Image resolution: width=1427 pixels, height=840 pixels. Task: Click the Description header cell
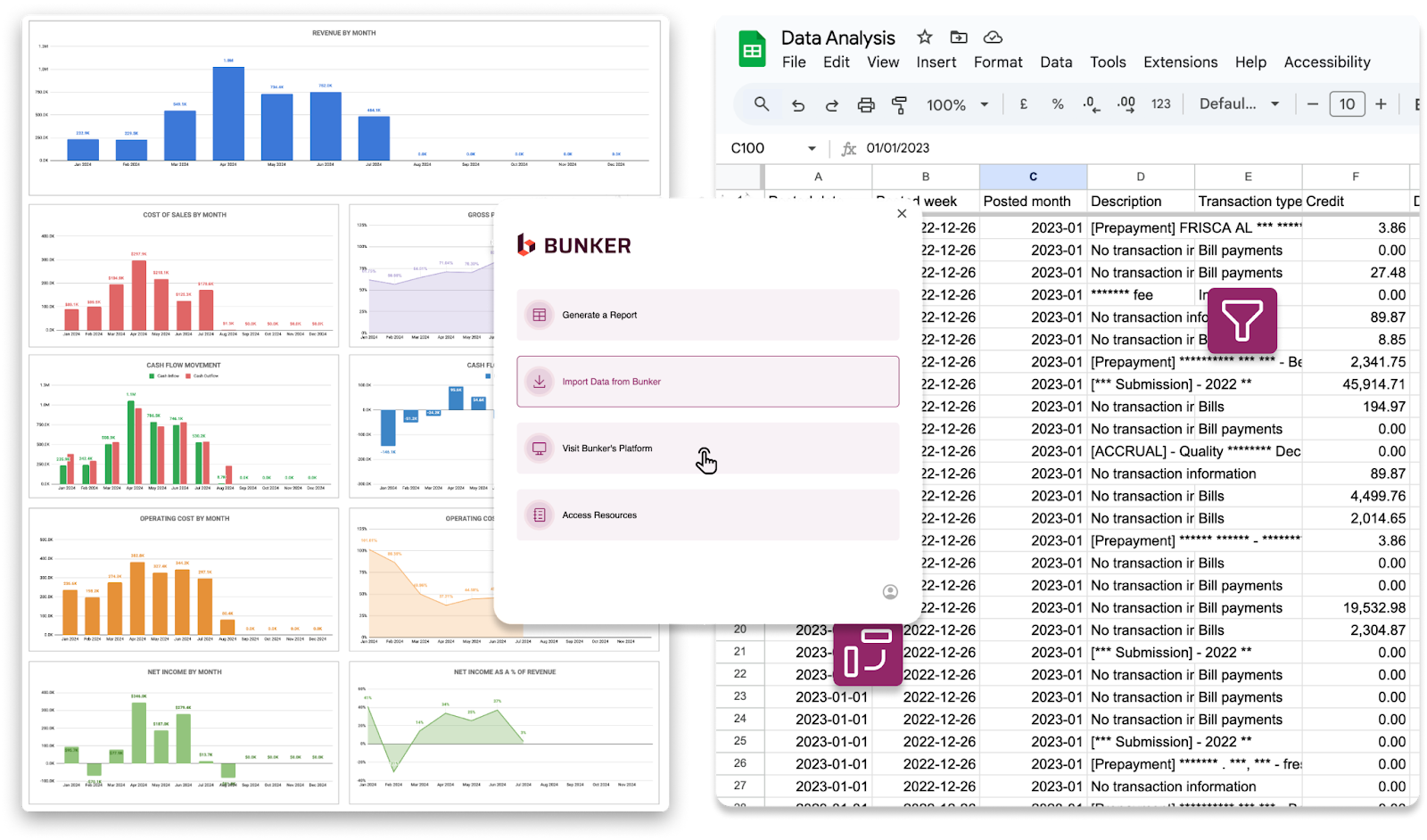[x=1141, y=202]
